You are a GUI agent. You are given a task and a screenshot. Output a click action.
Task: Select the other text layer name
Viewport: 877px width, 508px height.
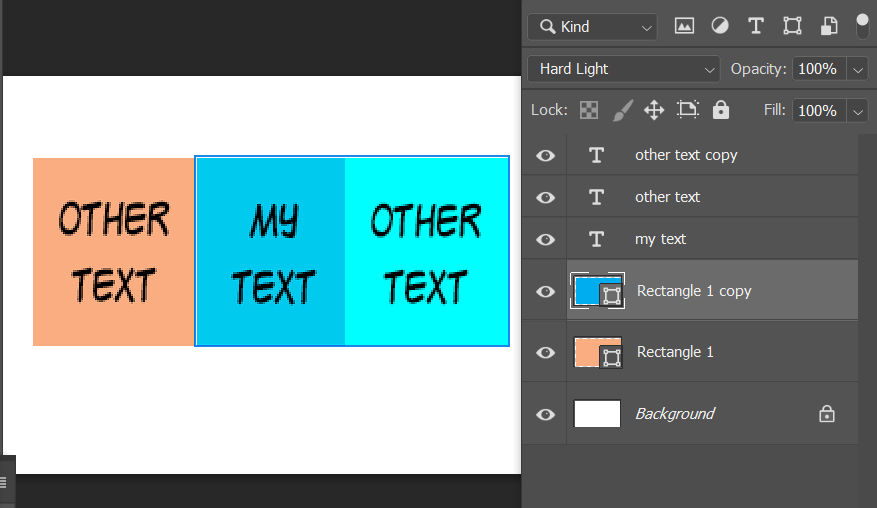coord(667,197)
